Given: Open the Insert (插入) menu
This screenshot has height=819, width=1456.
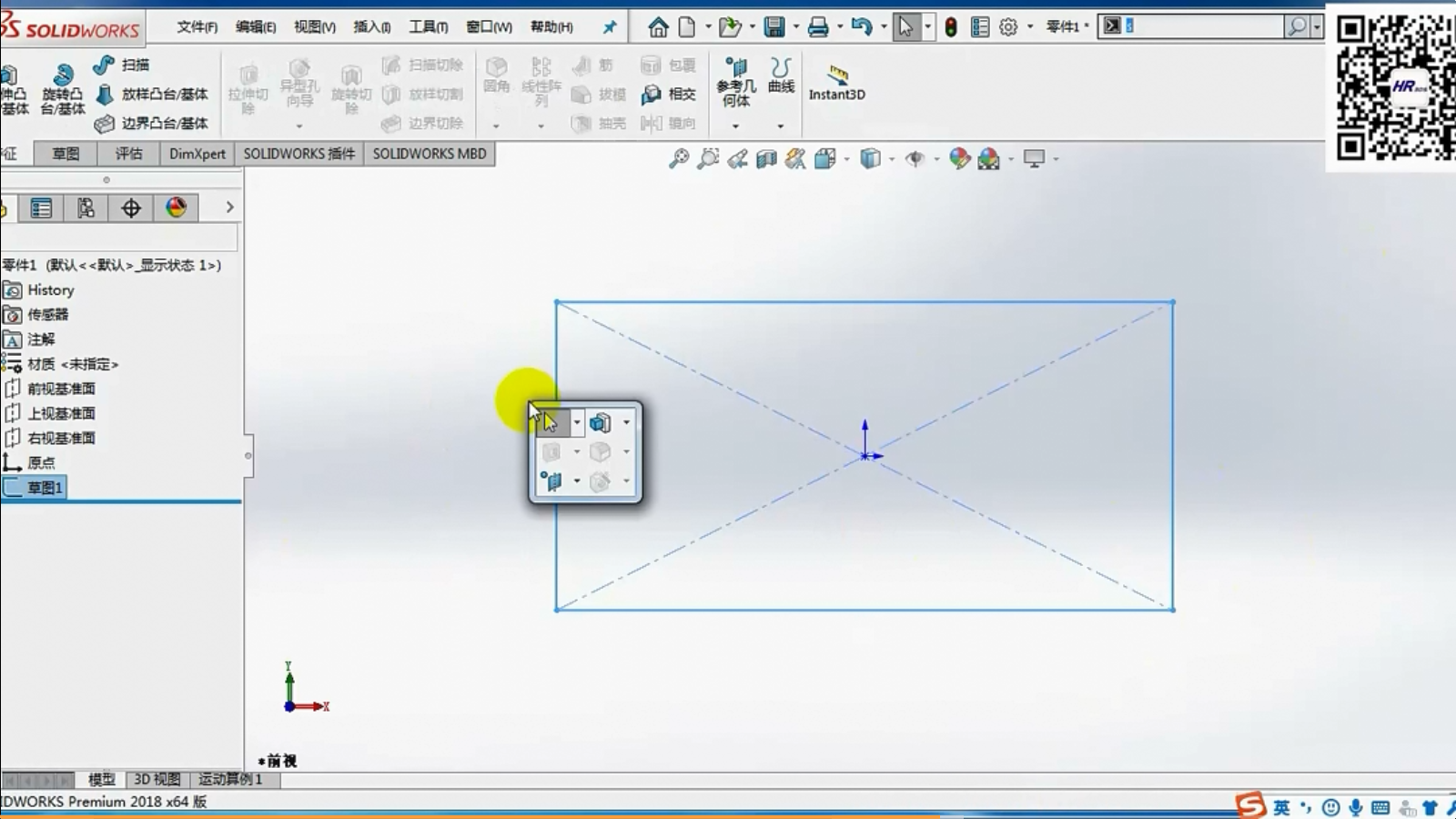Looking at the screenshot, I should (371, 27).
